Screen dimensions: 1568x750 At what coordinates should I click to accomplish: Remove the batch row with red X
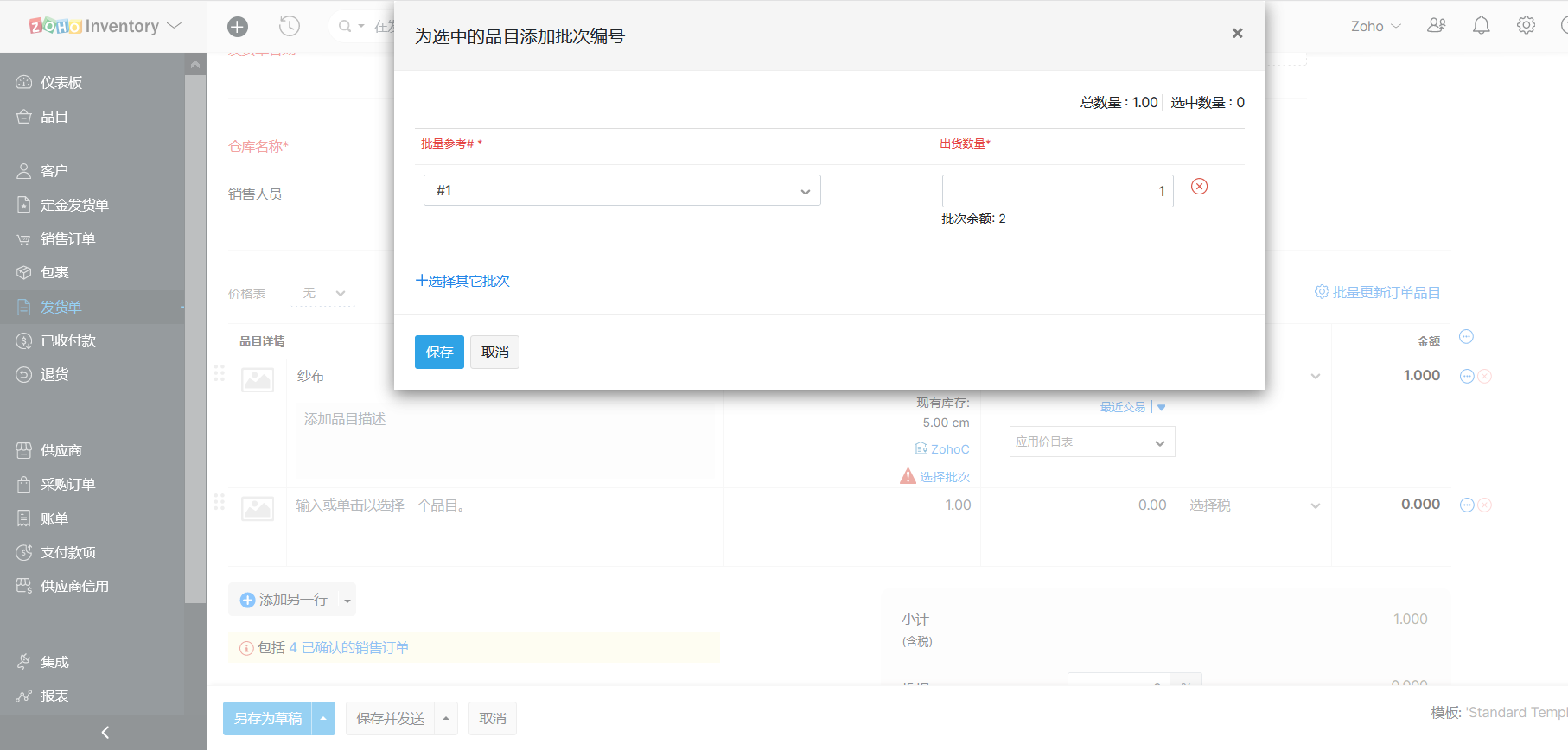pyautogui.click(x=1199, y=187)
